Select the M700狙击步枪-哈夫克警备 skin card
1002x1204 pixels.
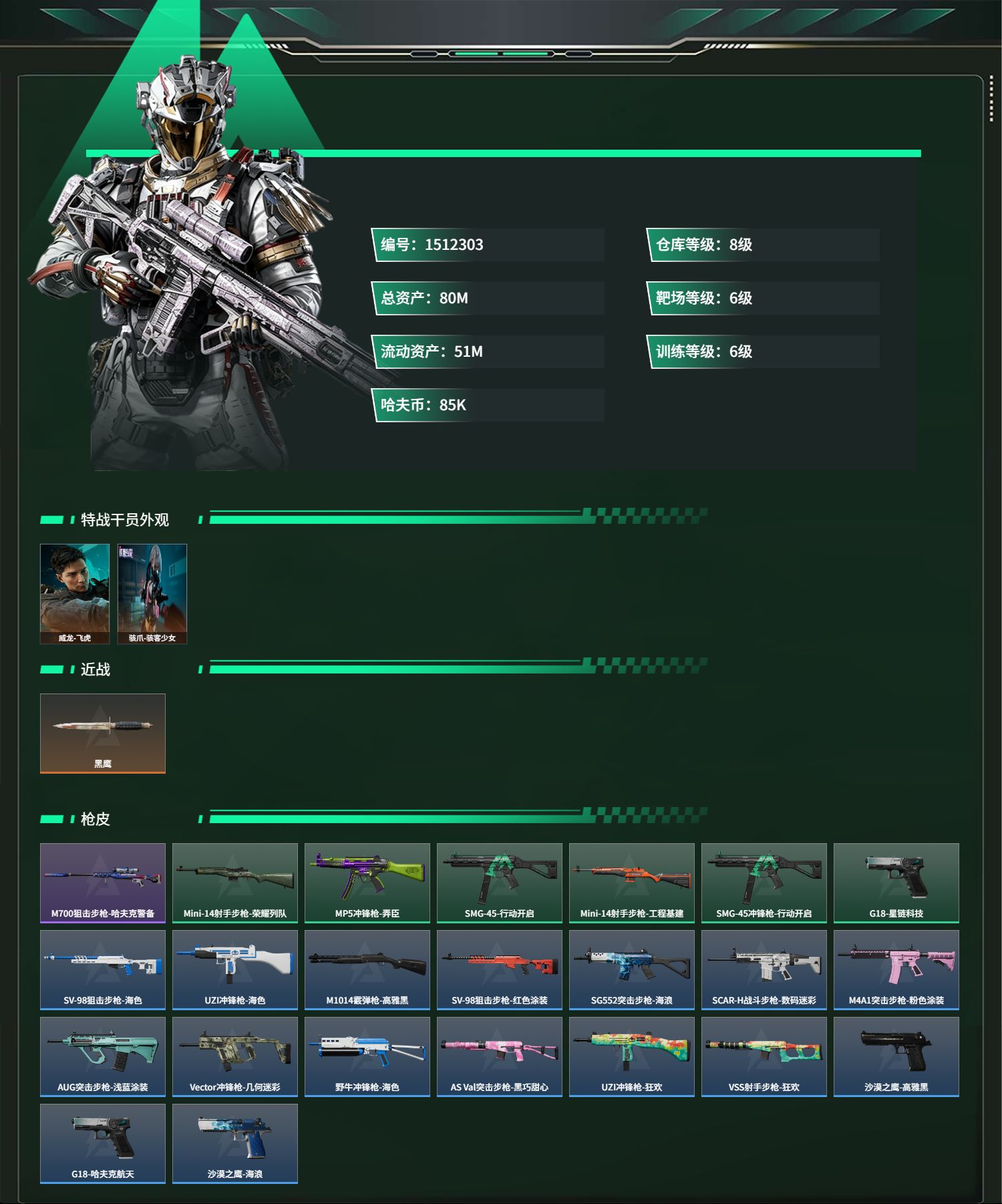(x=103, y=883)
